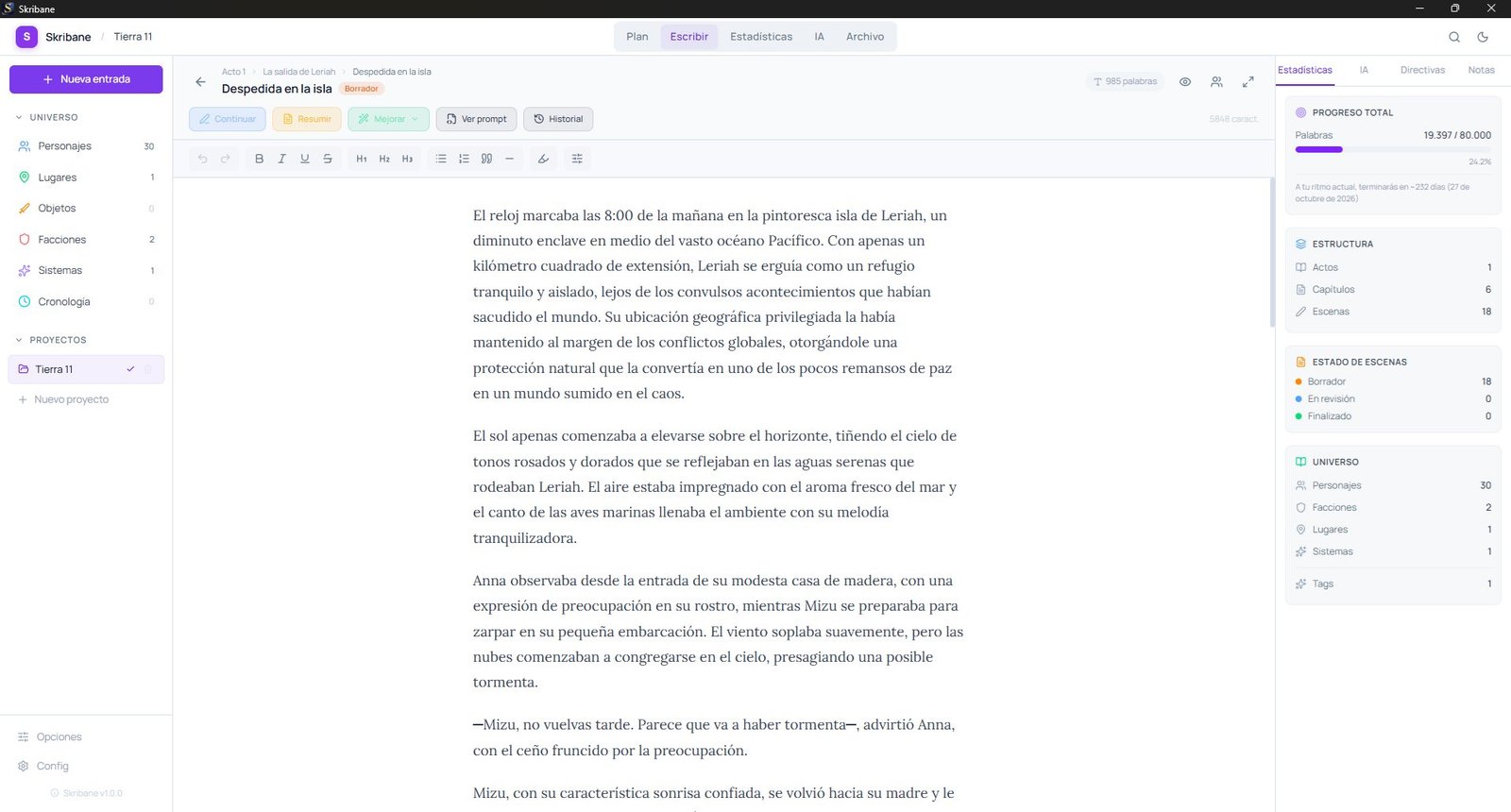Open Config gear settings
Screen dimensions: 1511x812
pos(43,766)
